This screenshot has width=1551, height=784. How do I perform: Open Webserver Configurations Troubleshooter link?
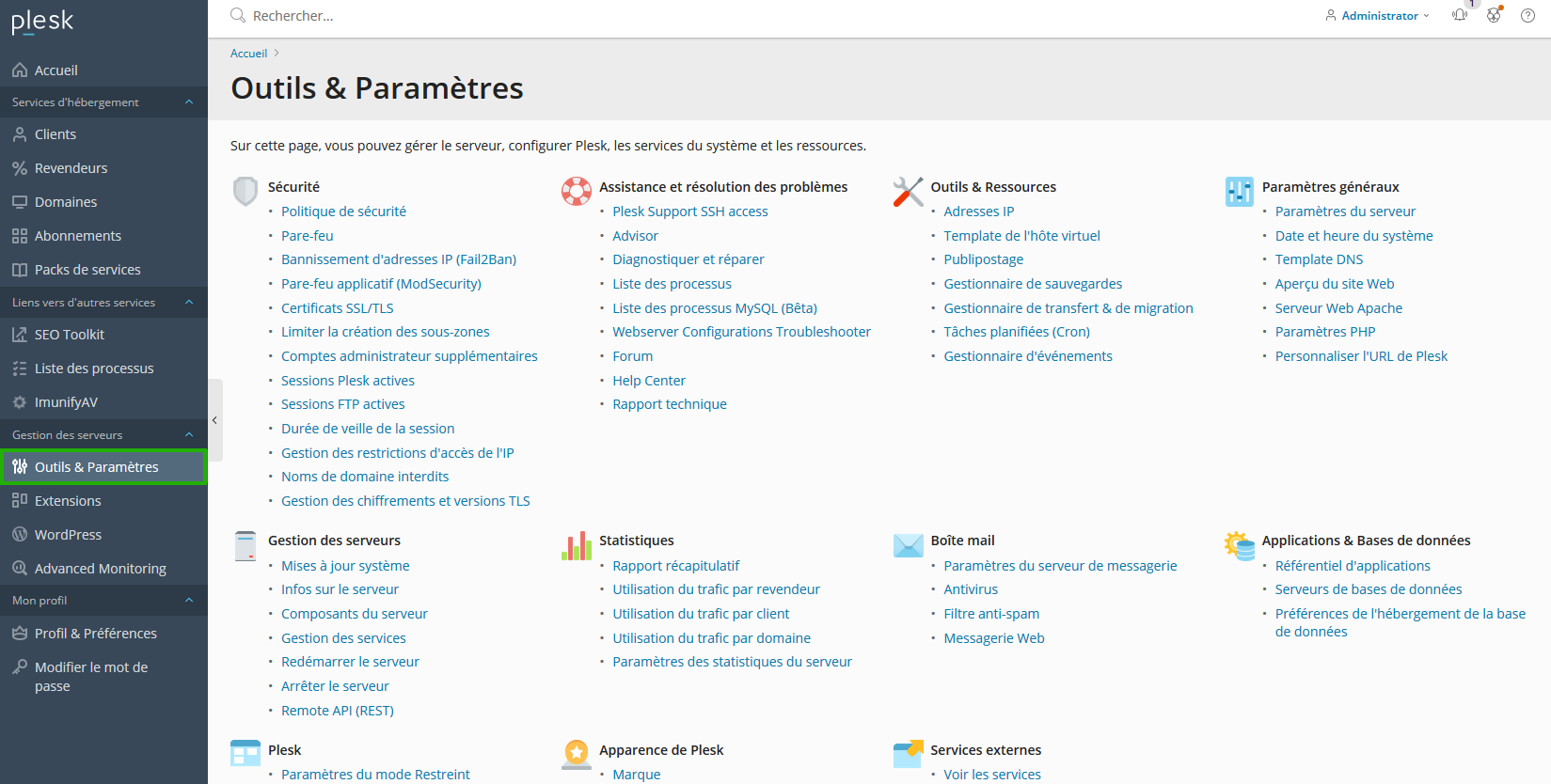tap(741, 332)
